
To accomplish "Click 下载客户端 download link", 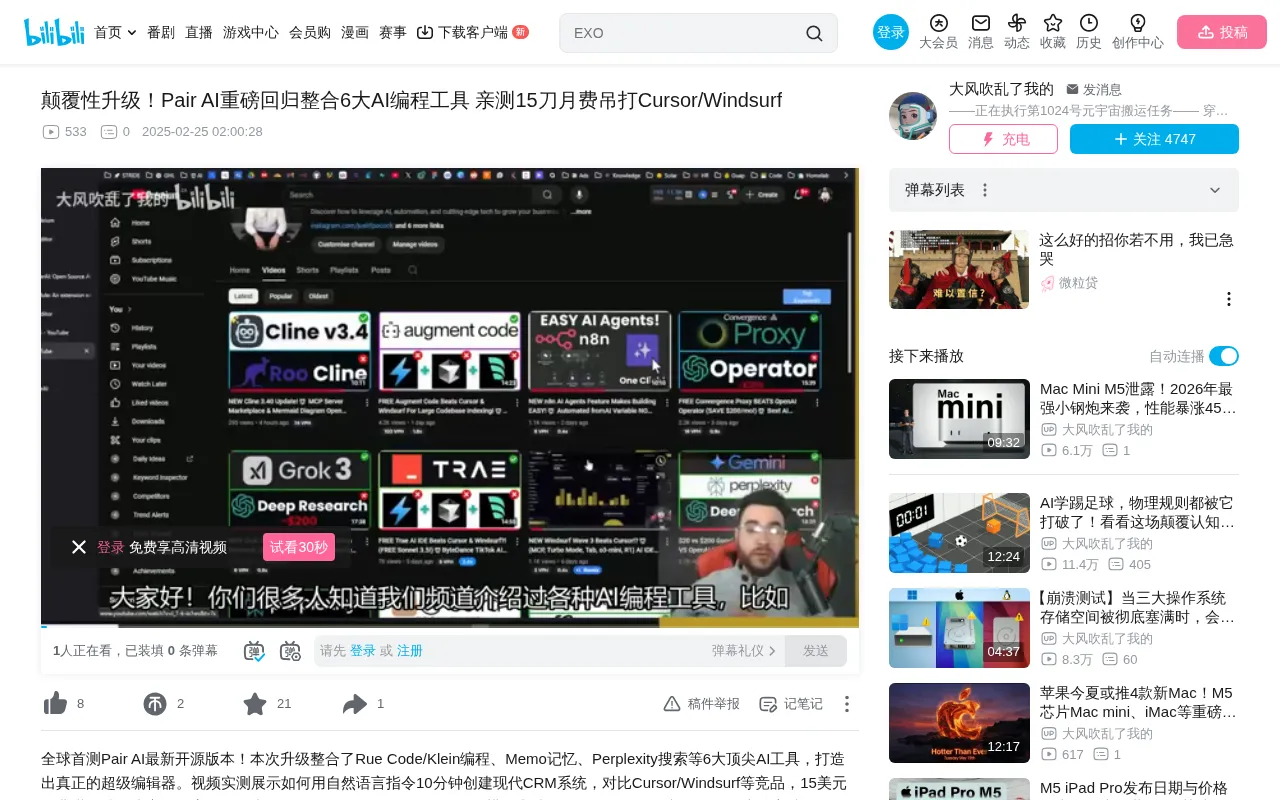I will tap(472, 32).
